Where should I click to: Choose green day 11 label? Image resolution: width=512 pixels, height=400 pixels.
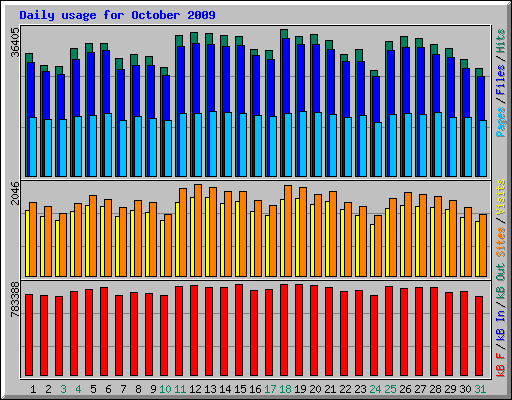(180, 389)
